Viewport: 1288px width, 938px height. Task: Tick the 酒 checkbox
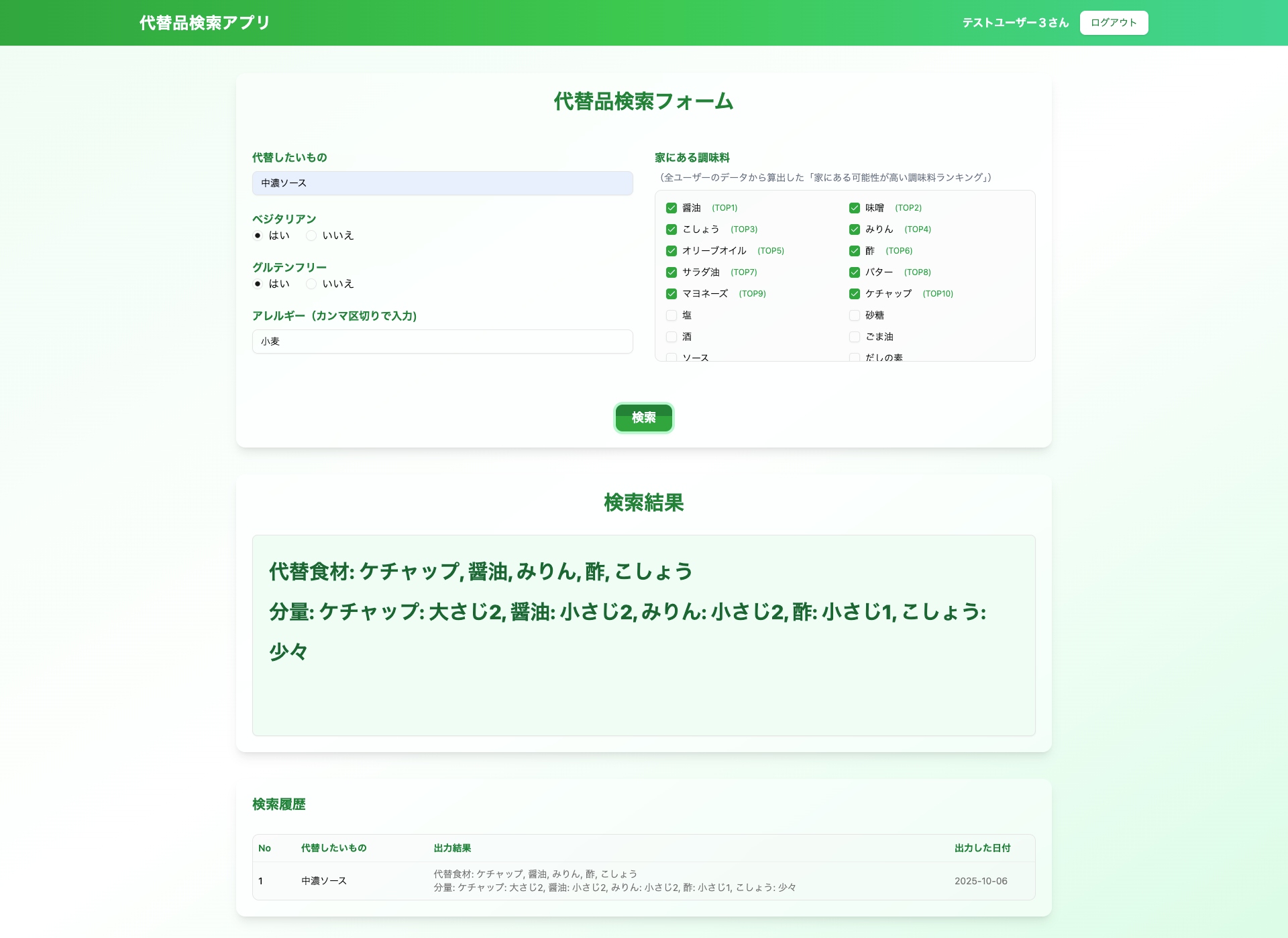click(672, 337)
